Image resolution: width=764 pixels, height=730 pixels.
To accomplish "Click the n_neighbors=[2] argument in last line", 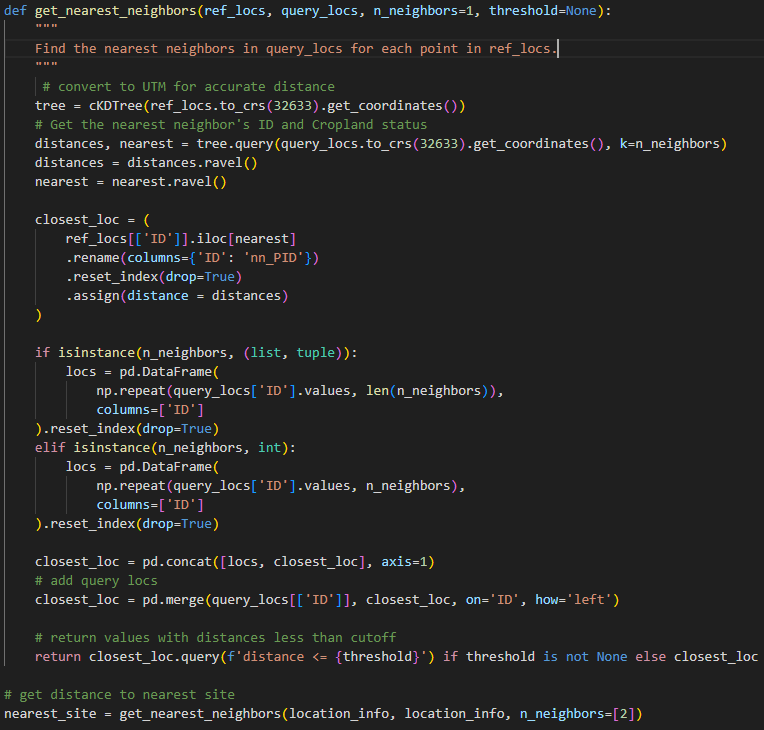I will 575,713.
